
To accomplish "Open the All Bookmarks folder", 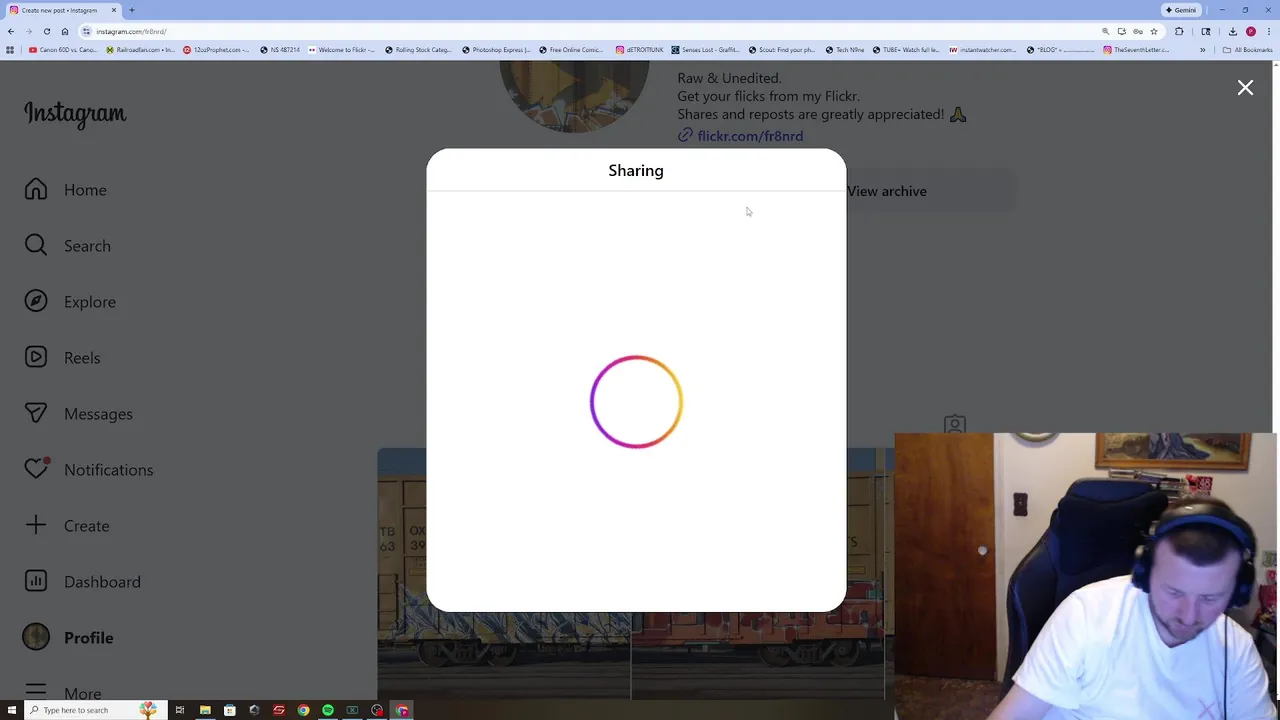I will coord(1247,50).
